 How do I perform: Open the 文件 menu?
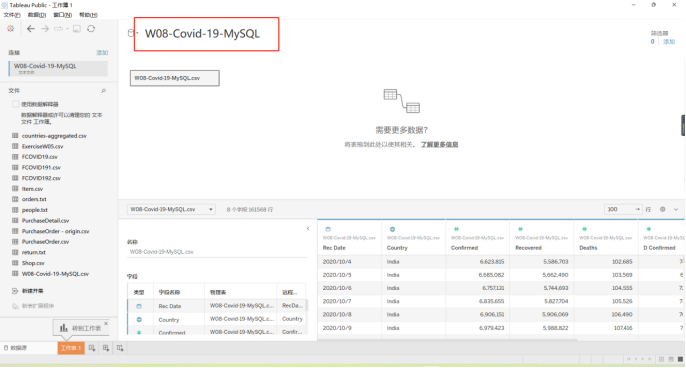coord(12,15)
